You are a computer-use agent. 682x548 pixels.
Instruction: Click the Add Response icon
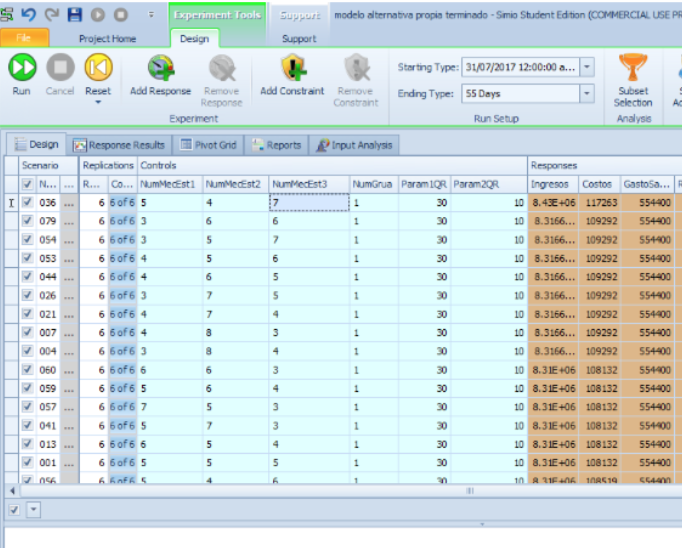[x=160, y=68]
